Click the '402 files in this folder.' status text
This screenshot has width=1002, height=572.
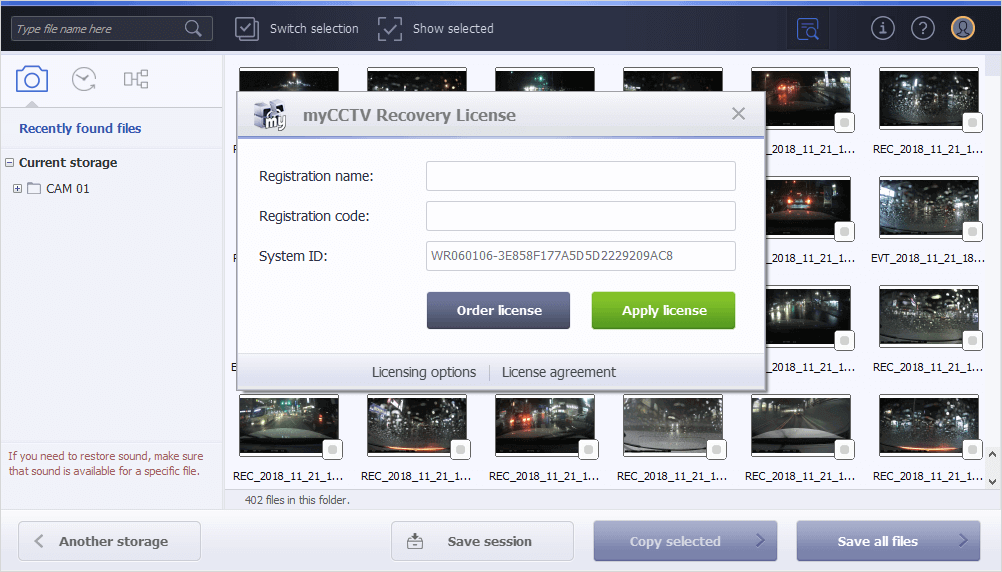point(297,500)
